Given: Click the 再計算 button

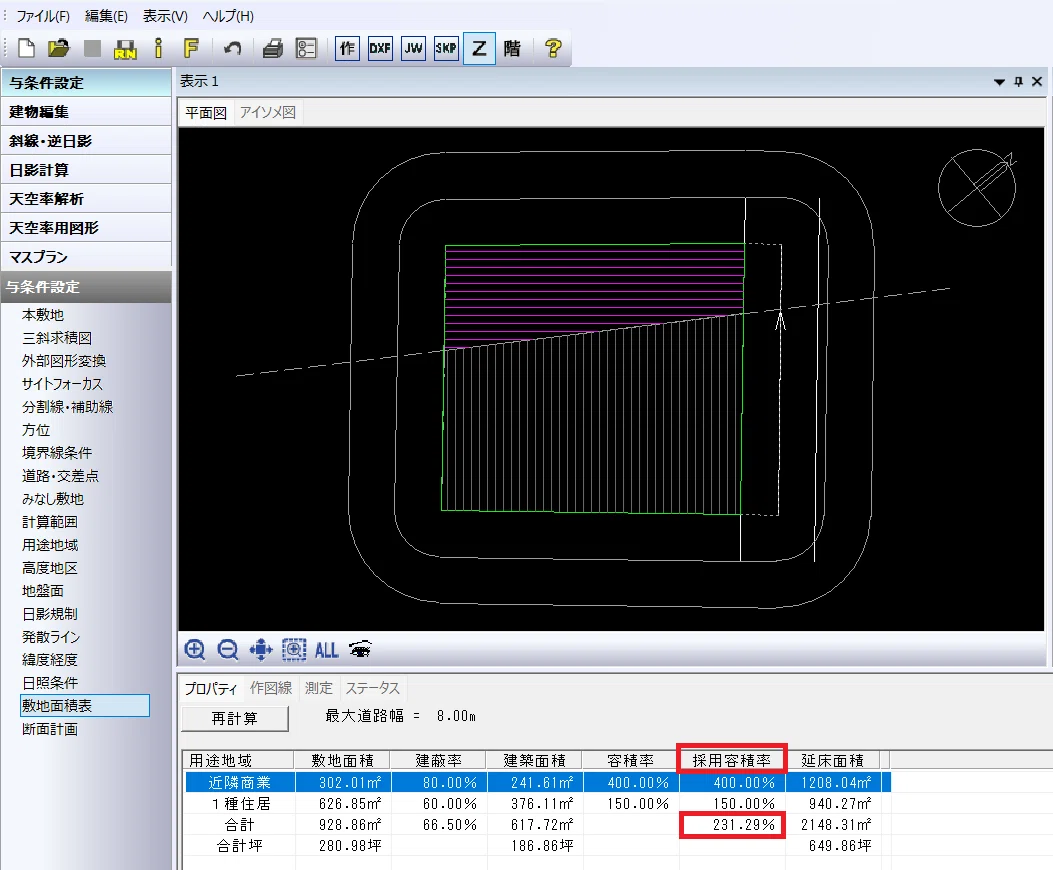Looking at the screenshot, I should (234, 719).
